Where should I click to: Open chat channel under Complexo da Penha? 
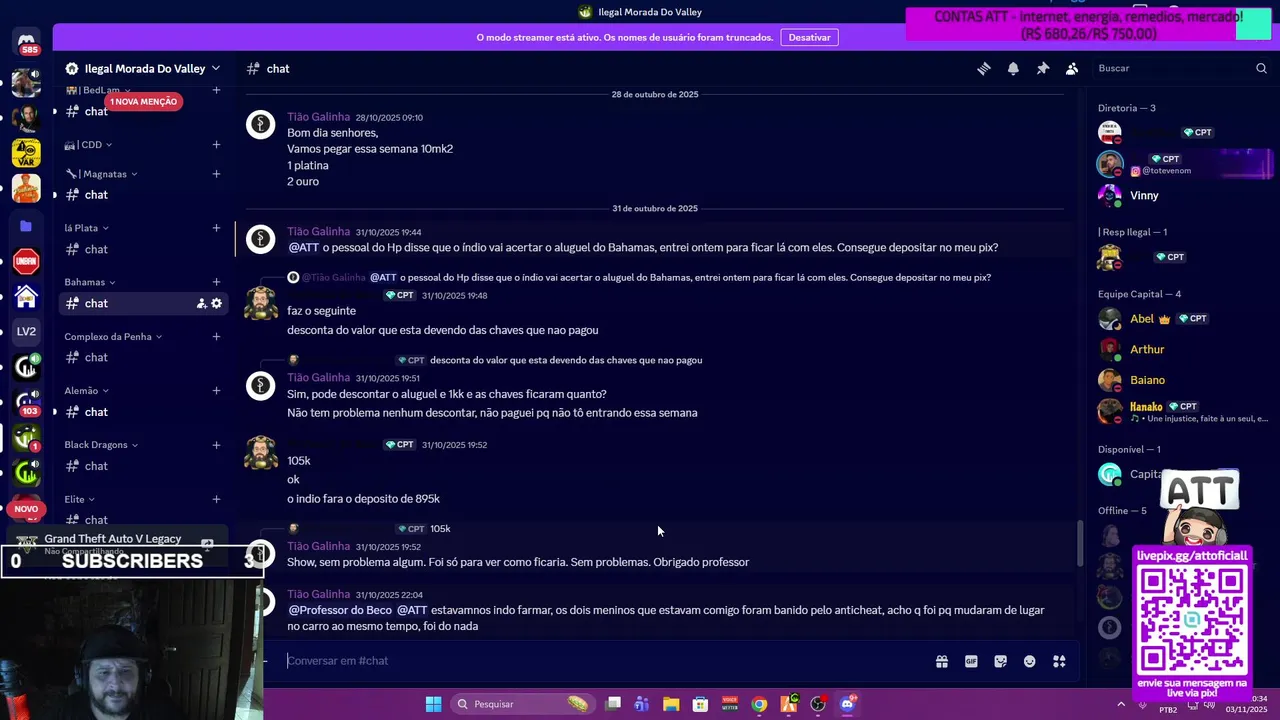click(143, 357)
